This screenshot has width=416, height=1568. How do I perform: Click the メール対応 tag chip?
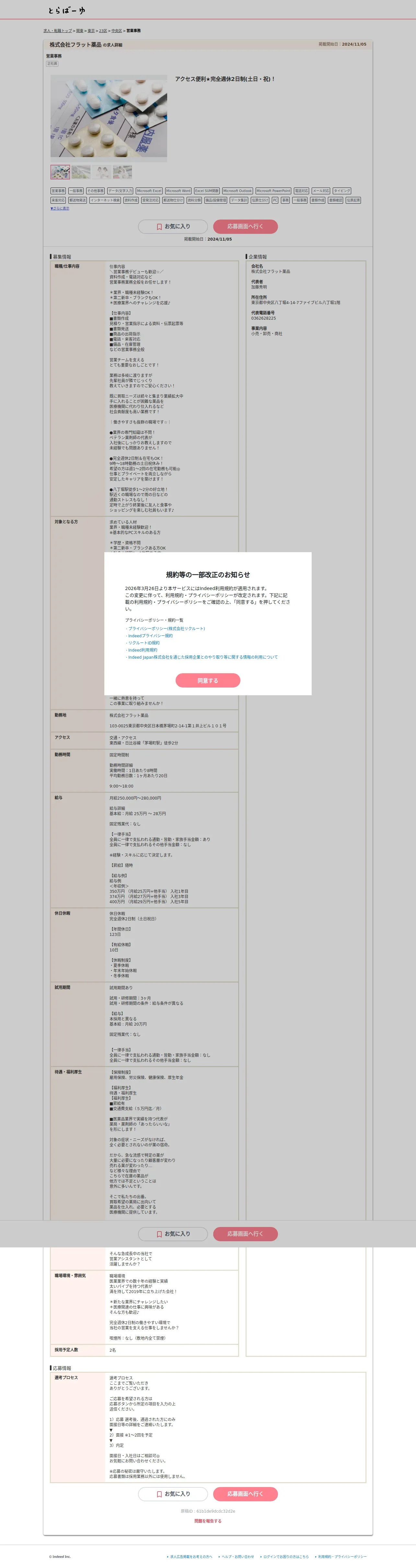coord(321,191)
